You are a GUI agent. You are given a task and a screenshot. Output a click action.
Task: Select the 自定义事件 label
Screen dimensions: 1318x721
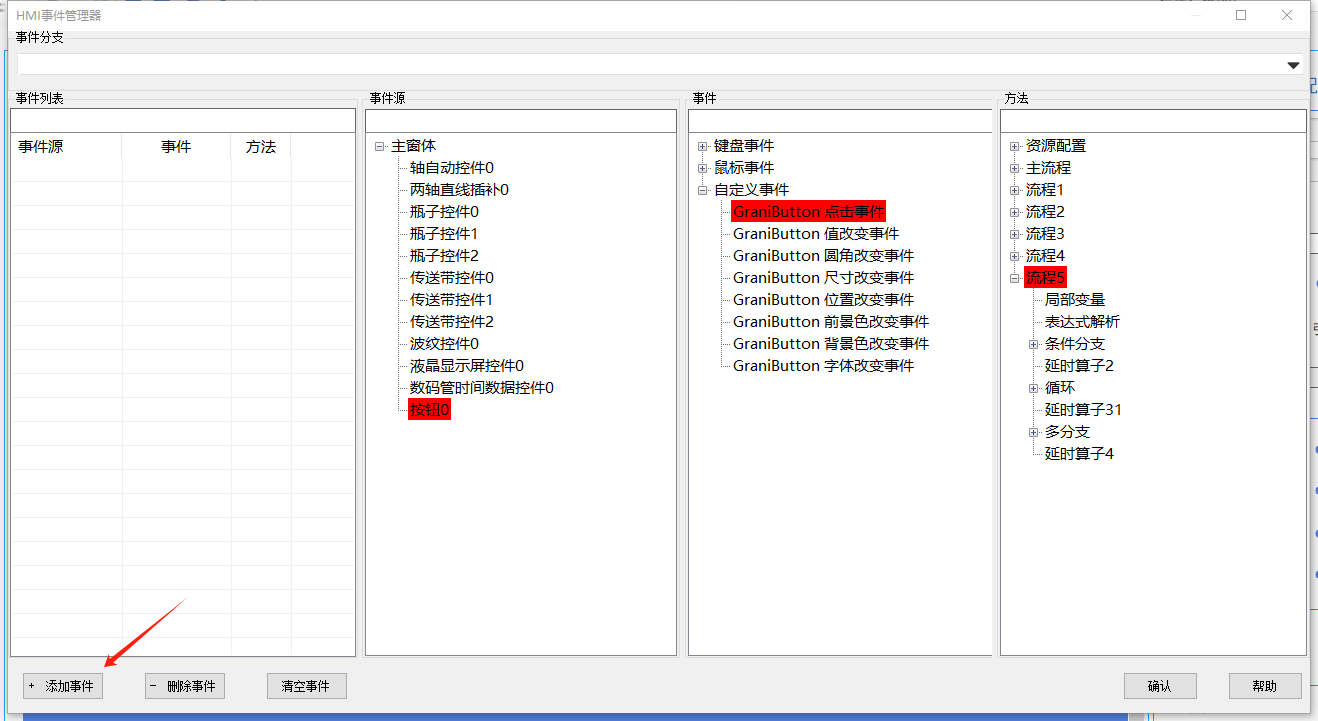tap(751, 190)
